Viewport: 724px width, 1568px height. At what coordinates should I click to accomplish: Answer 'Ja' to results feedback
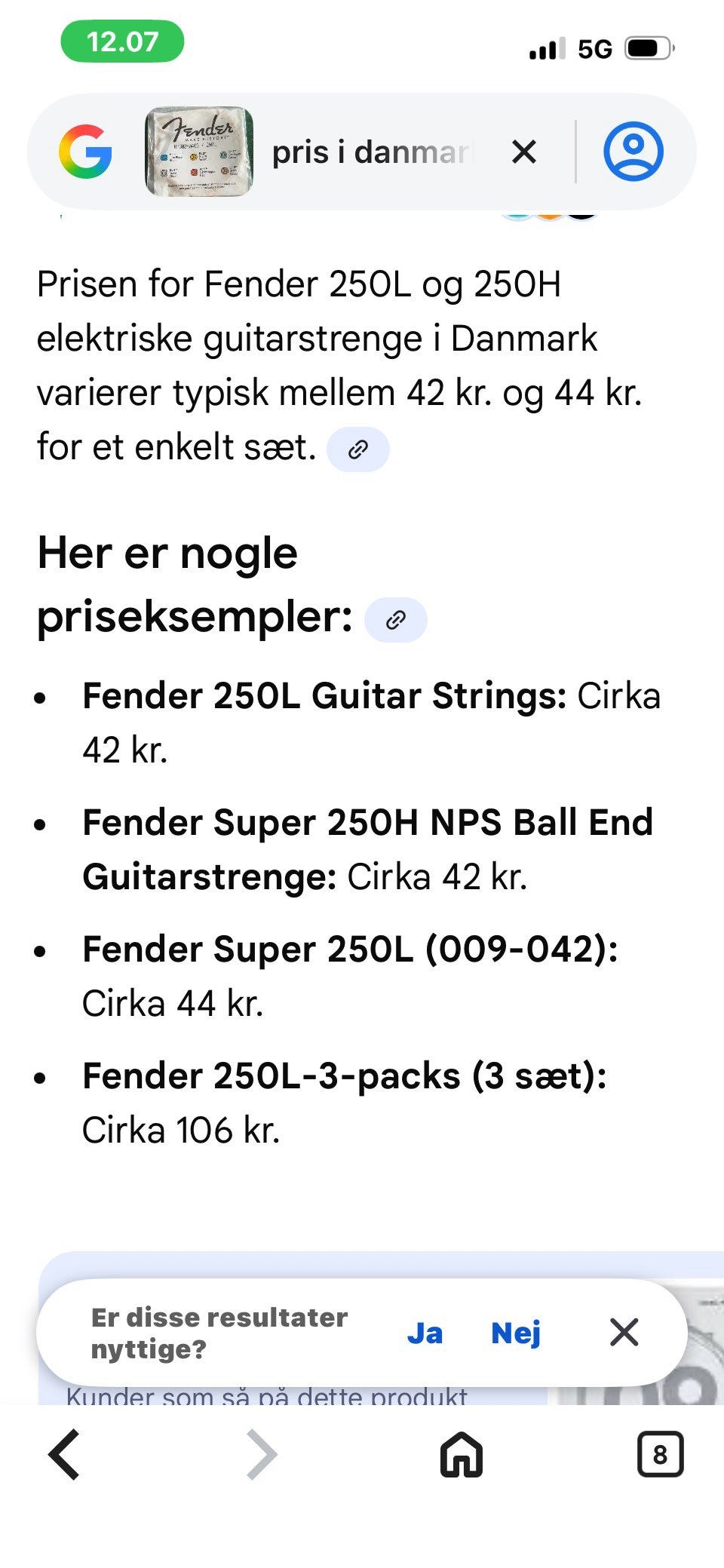(x=425, y=1333)
